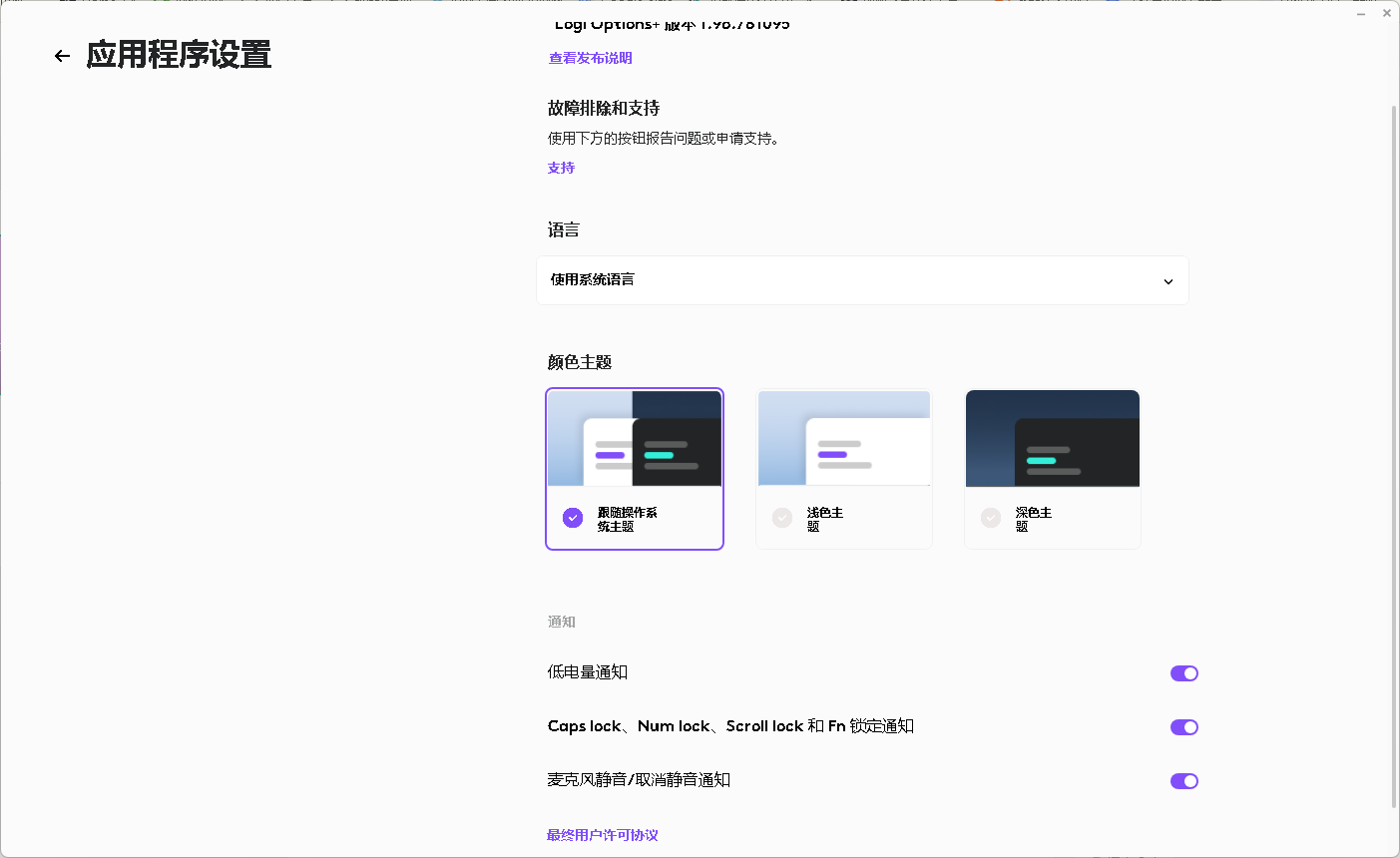Viewport: 1400px width, 858px height.
Task: Open 最终用户许可协议 agreement
Action: [602, 835]
